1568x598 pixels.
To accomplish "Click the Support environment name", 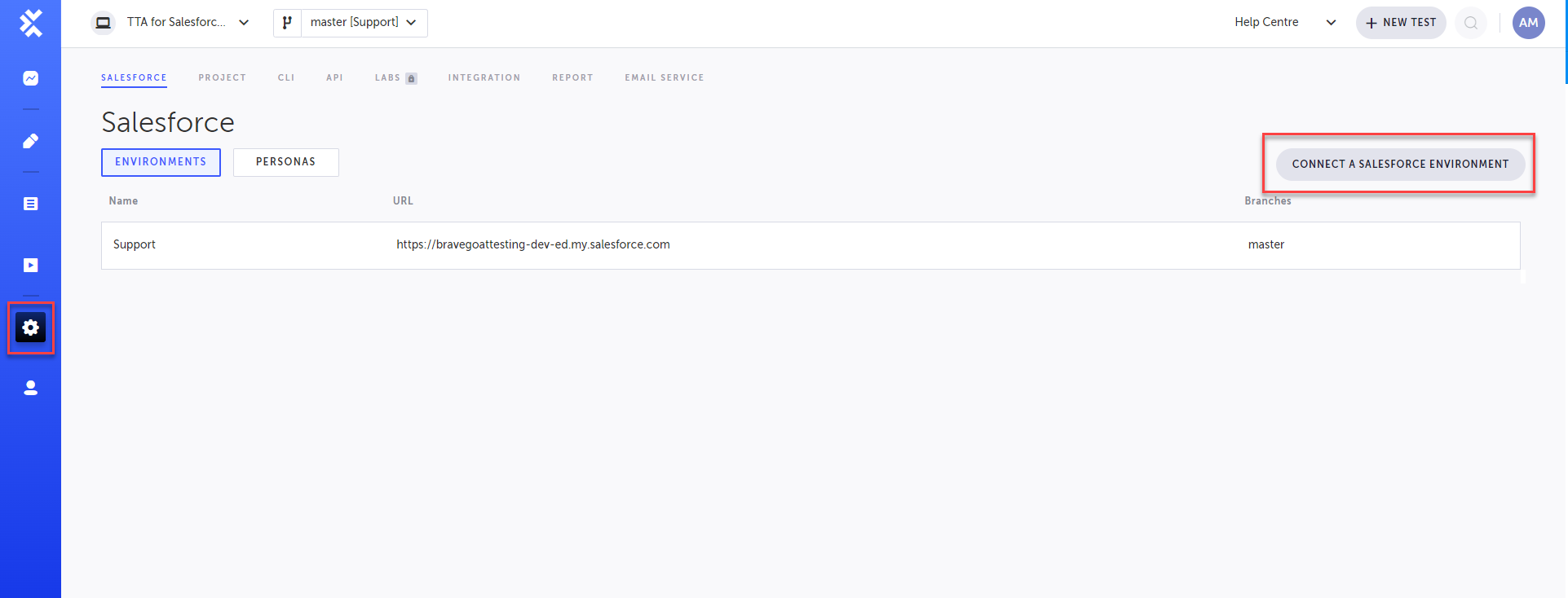I will click(135, 244).
